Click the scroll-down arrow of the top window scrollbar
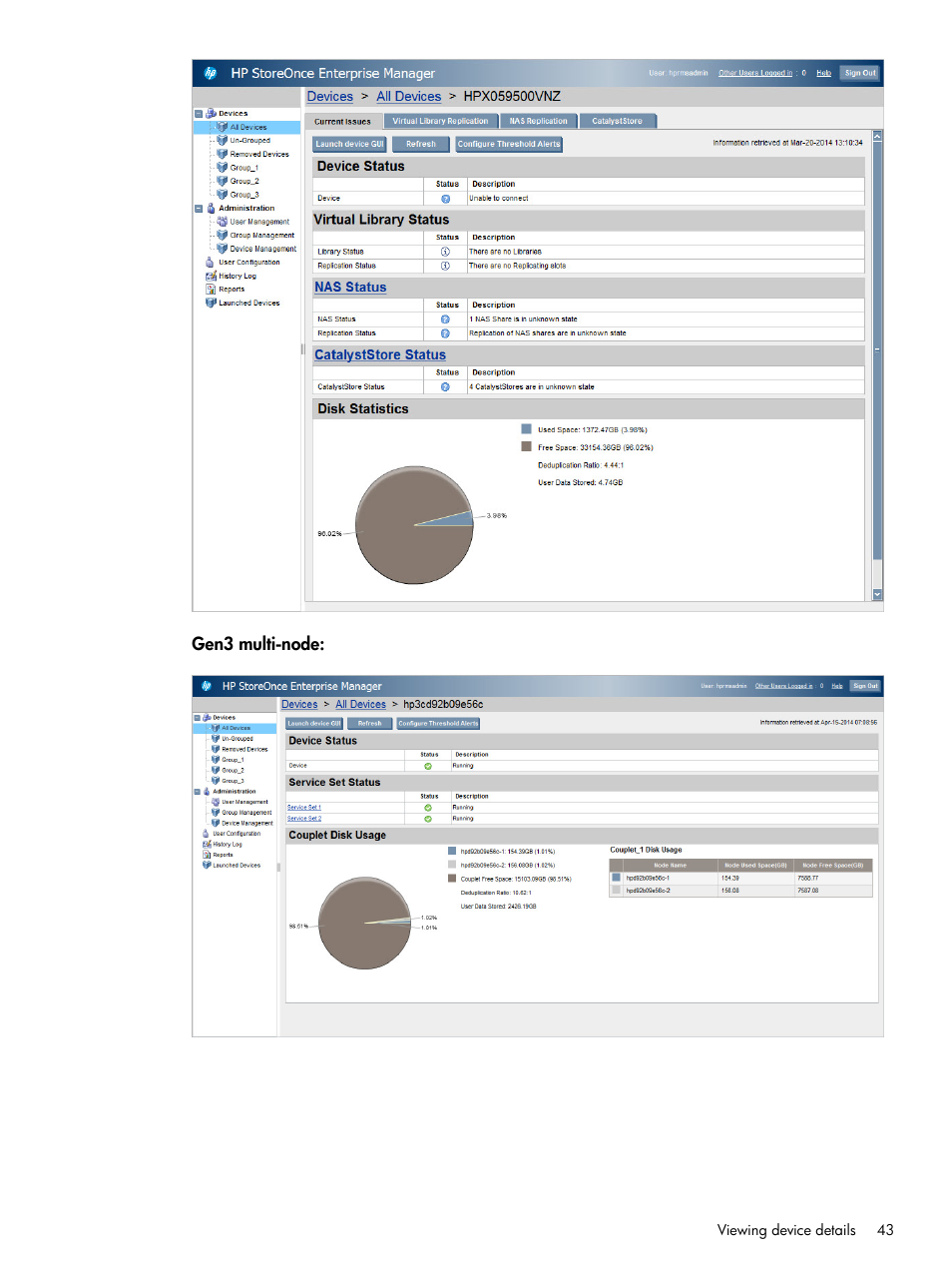The image size is (952, 1269). (877, 594)
